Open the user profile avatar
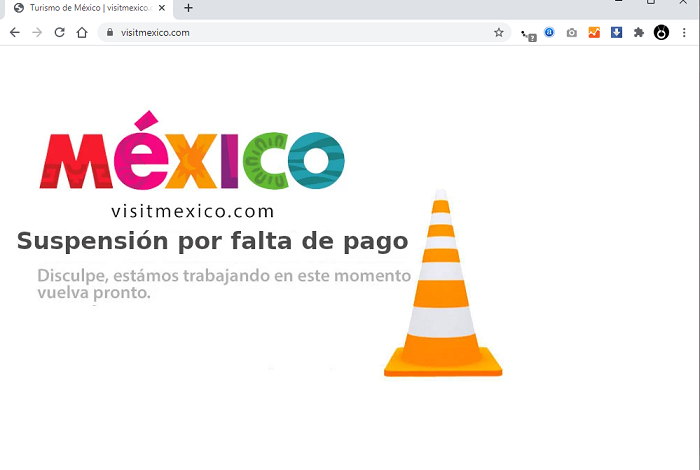Screen dimensions: 700x470 click(x=661, y=32)
